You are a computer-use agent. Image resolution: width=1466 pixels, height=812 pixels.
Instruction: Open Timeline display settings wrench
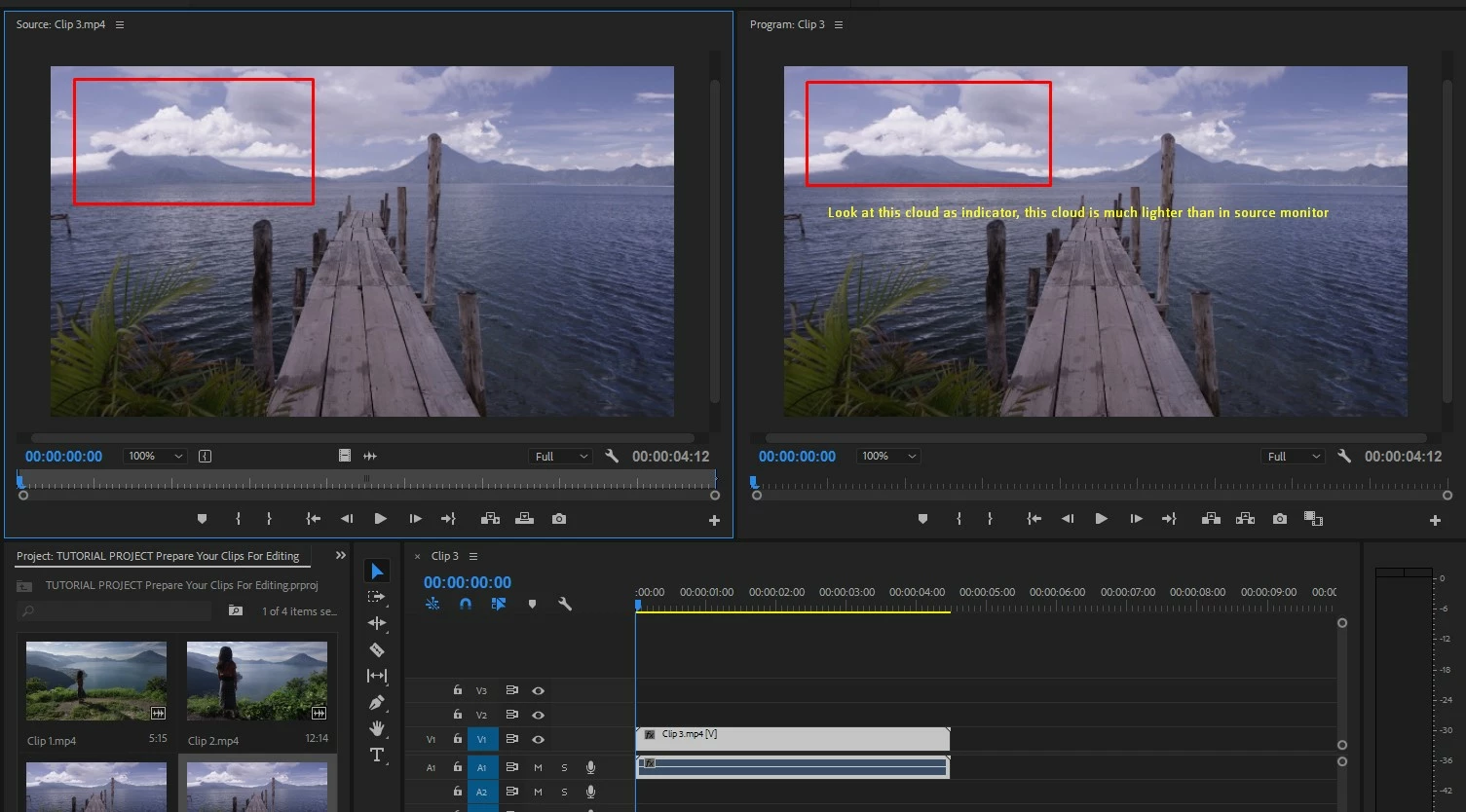(564, 604)
